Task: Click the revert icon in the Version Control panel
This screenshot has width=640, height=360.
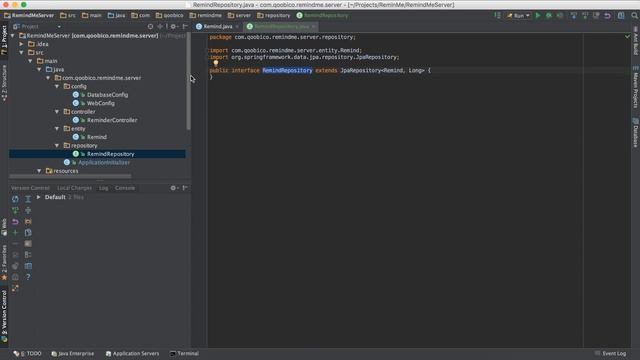Action: pyautogui.click(x=15, y=222)
